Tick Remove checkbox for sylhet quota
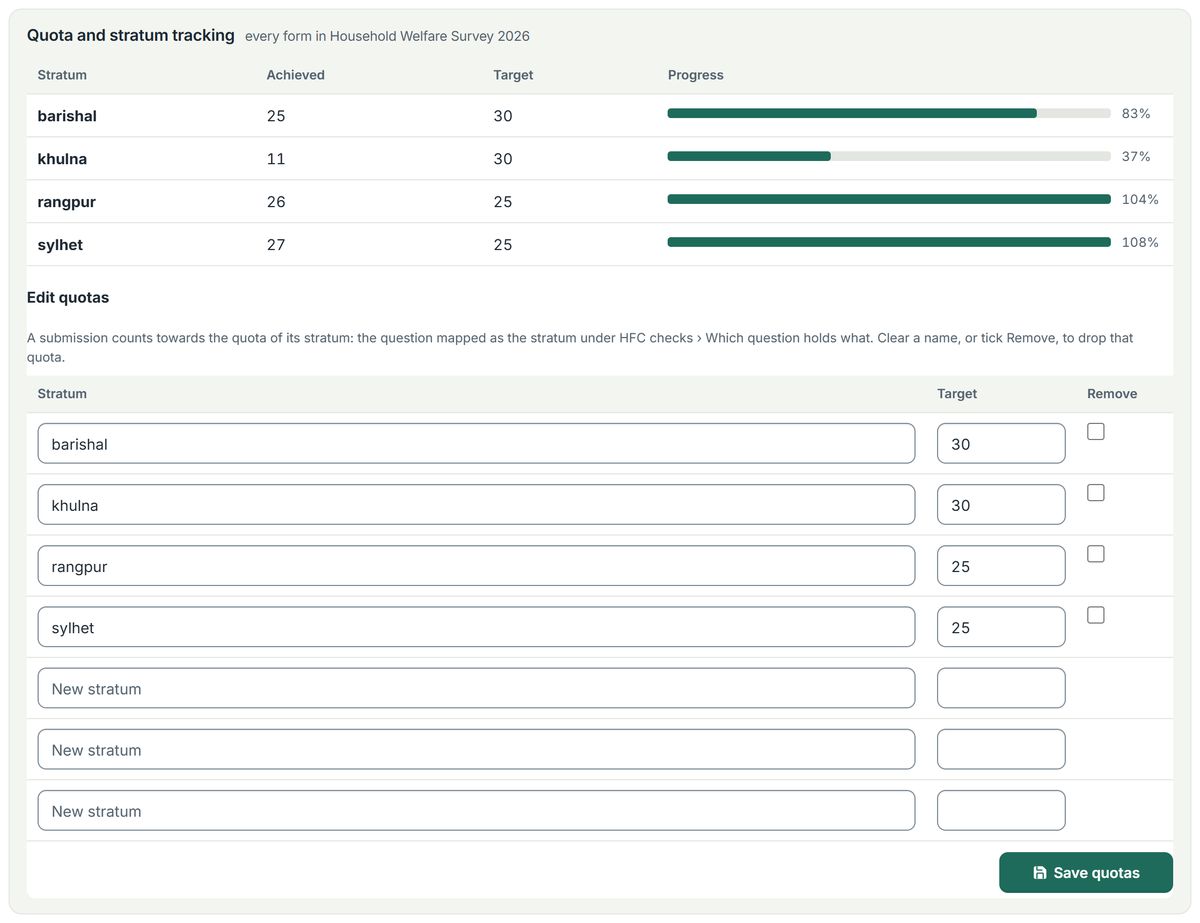Screen dimensions: 1200x923 pos(1096,614)
